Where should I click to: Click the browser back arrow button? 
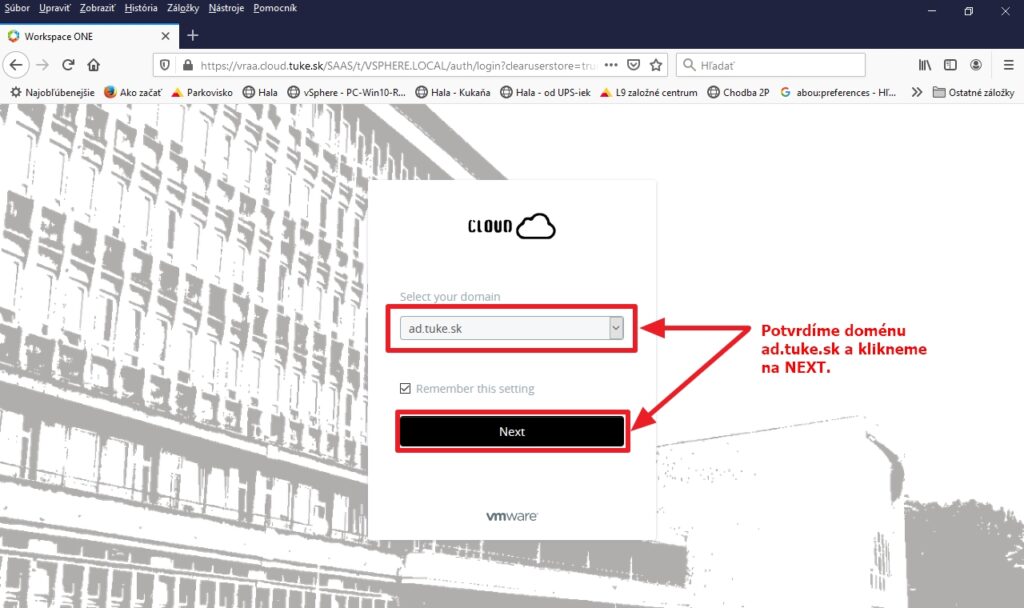(16, 65)
